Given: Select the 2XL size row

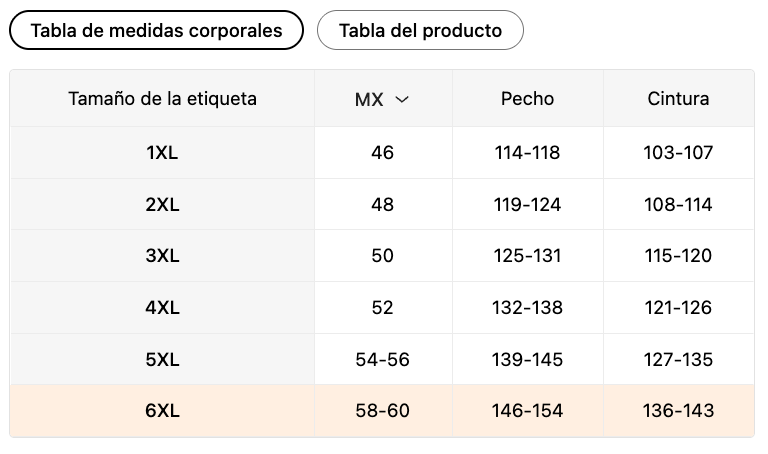Looking at the screenshot, I should (x=162, y=204).
